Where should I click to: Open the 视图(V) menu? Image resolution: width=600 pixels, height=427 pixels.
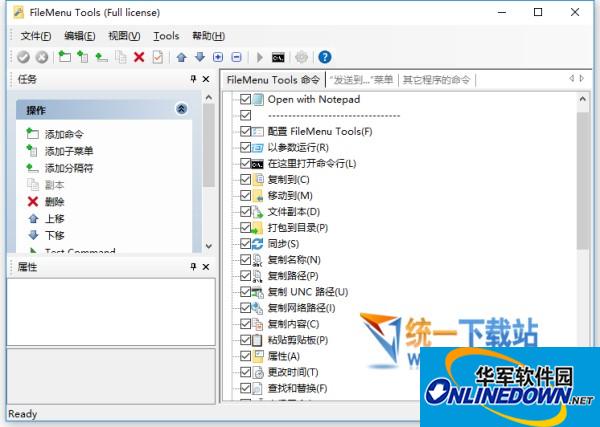(x=124, y=36)
